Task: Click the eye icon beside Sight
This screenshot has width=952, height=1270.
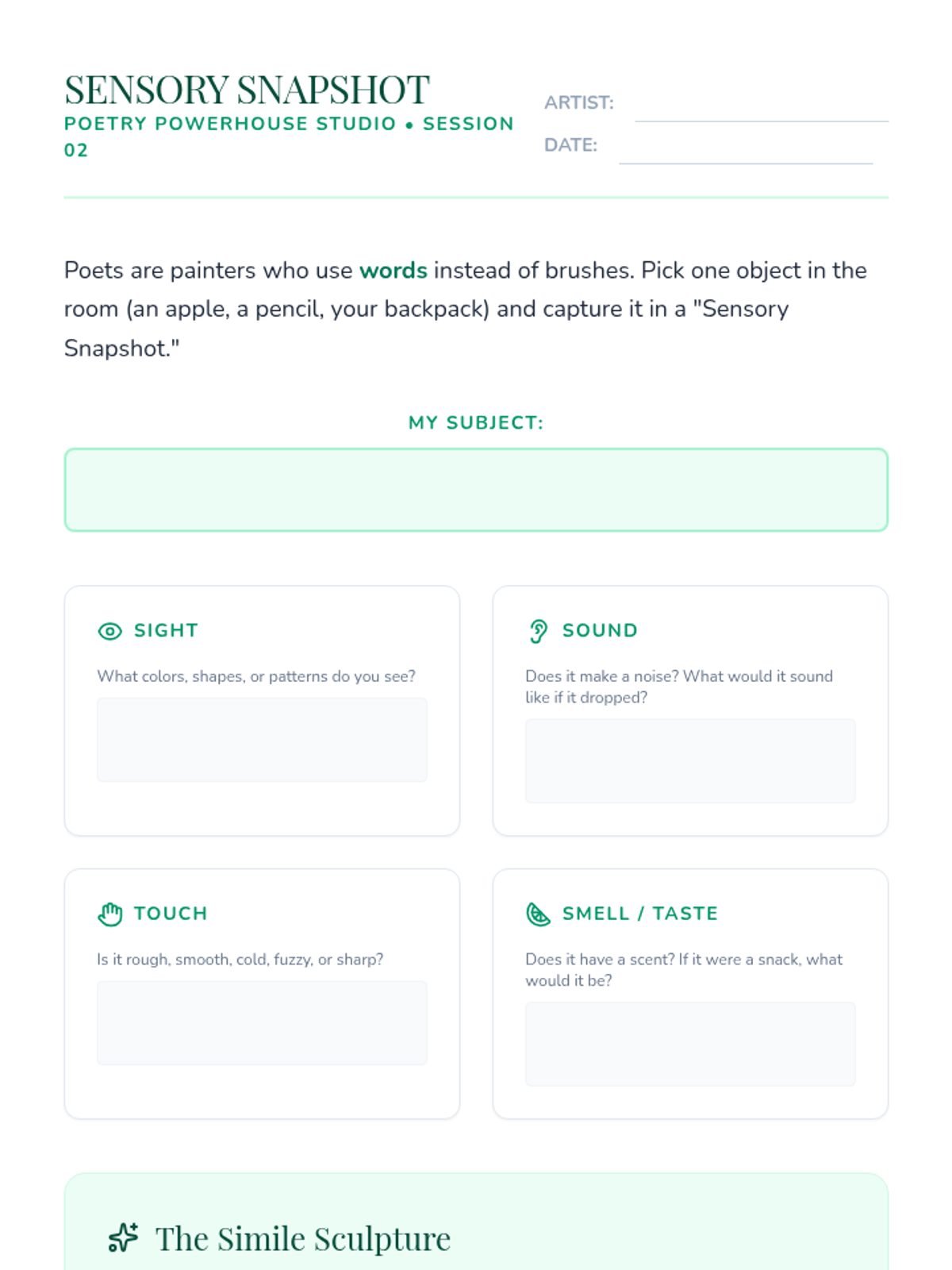Action: click(109, 631)
